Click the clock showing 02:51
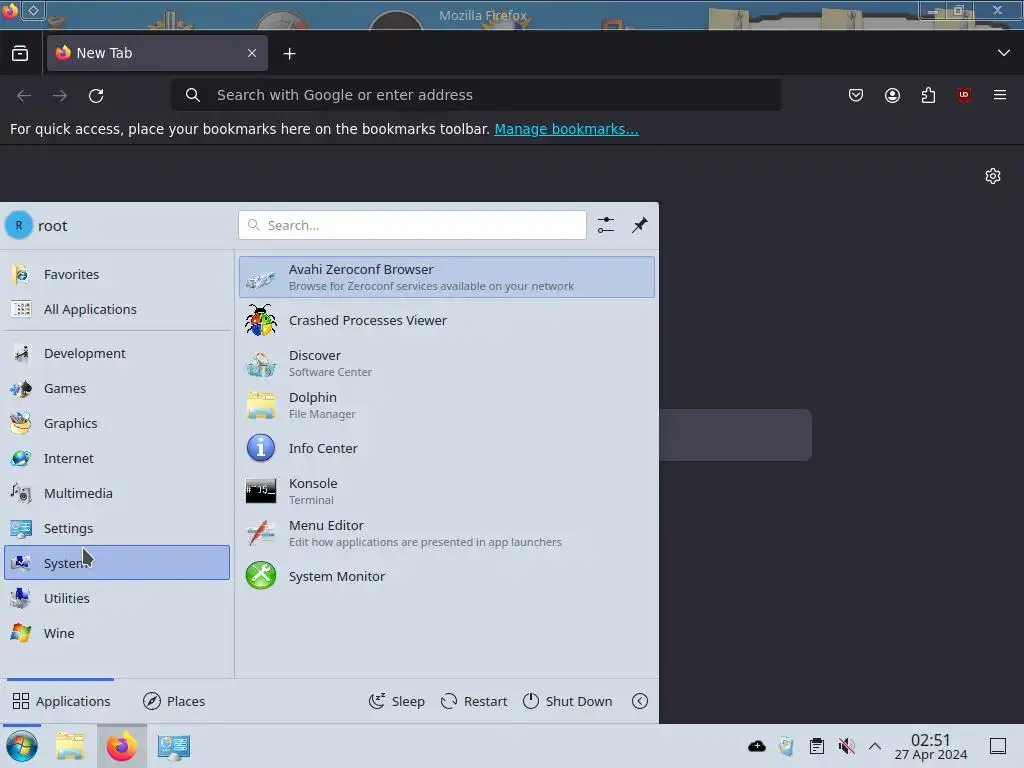 [x=931, y=746]
